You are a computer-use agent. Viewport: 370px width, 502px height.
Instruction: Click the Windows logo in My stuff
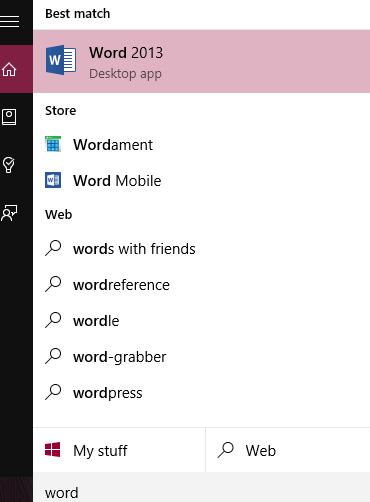(x=53, y=450)
